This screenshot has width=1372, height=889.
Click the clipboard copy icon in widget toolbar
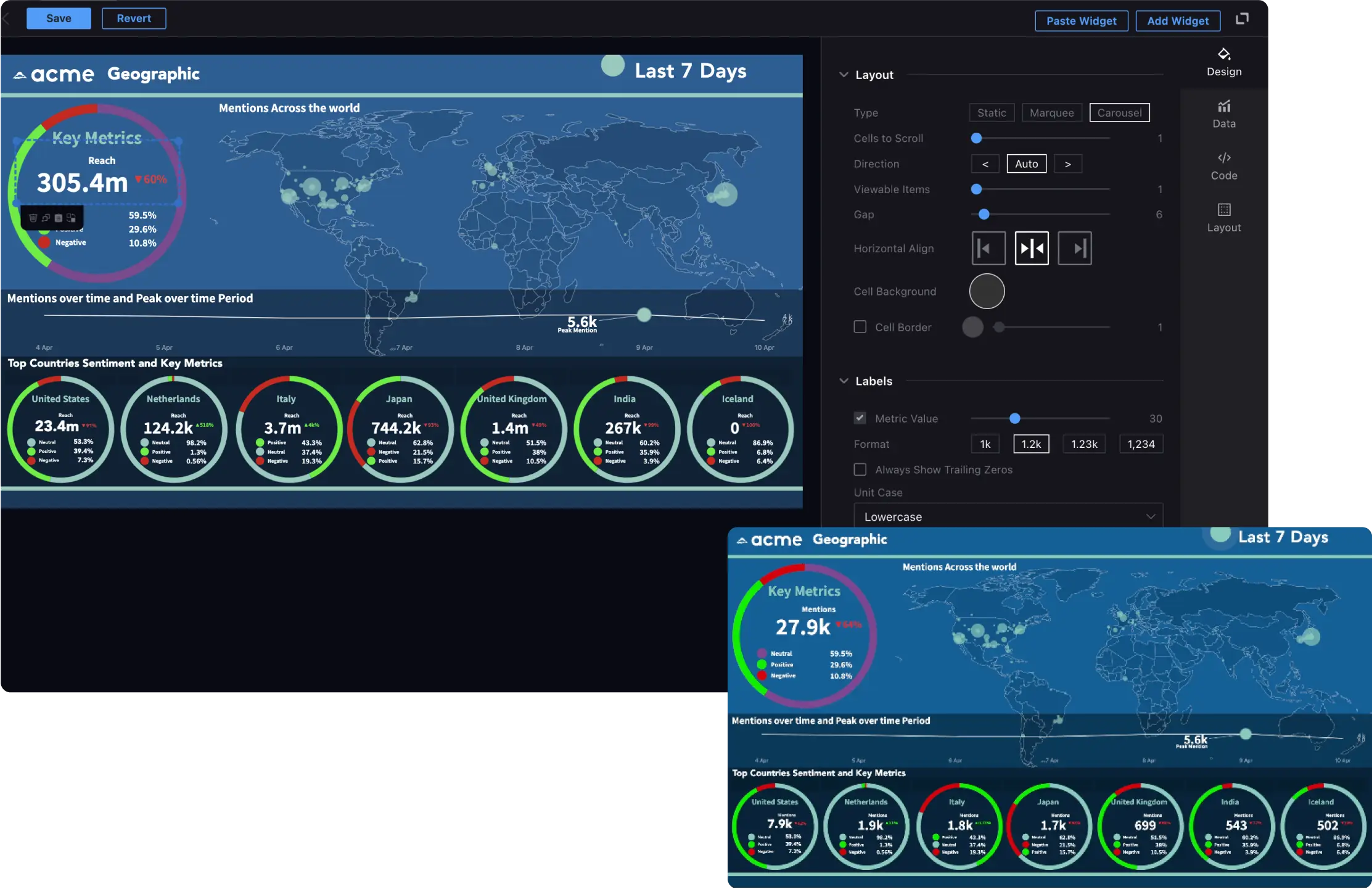click(59, 218)
